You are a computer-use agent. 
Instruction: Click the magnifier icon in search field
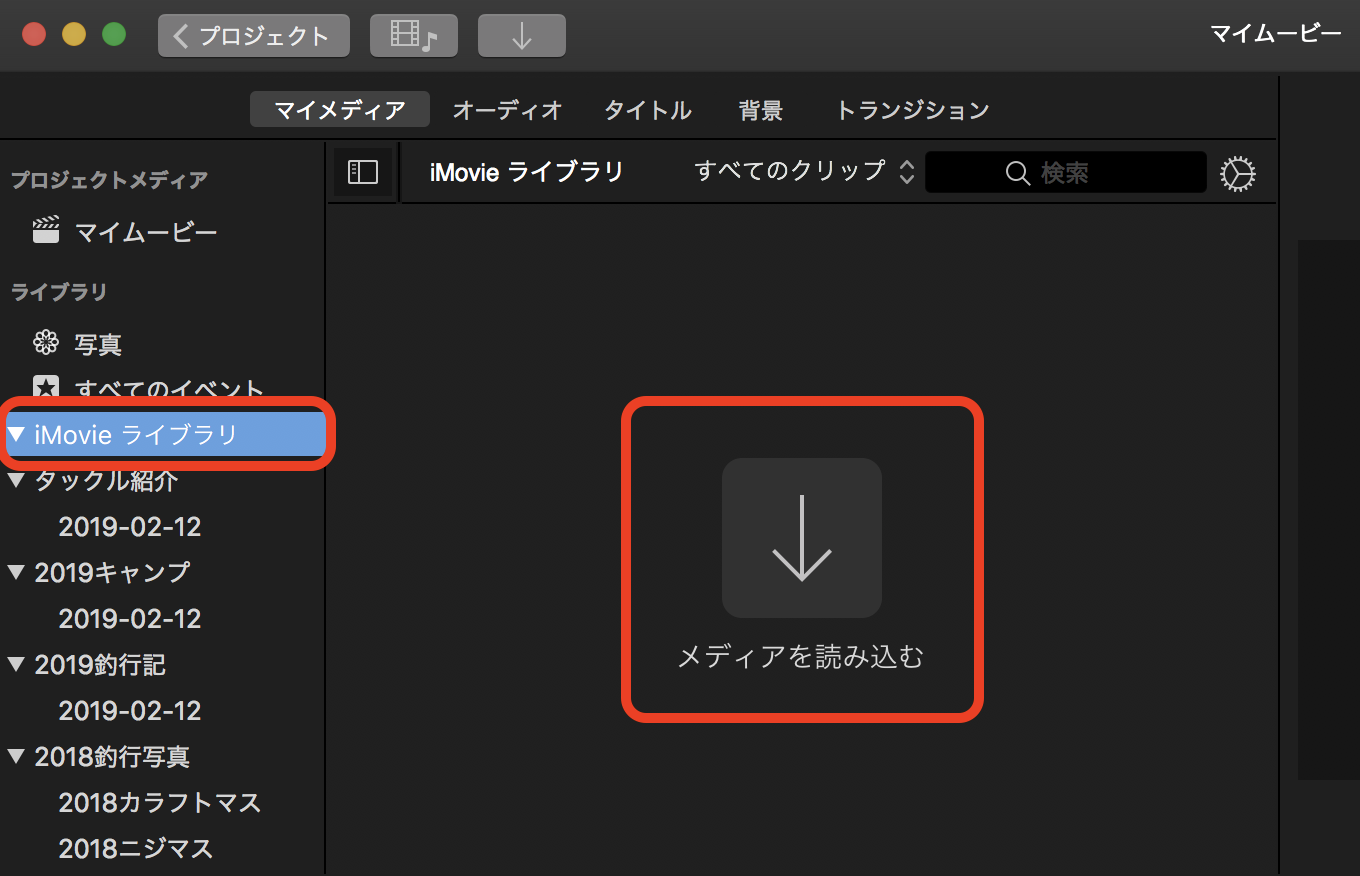tap(1017, 173)
